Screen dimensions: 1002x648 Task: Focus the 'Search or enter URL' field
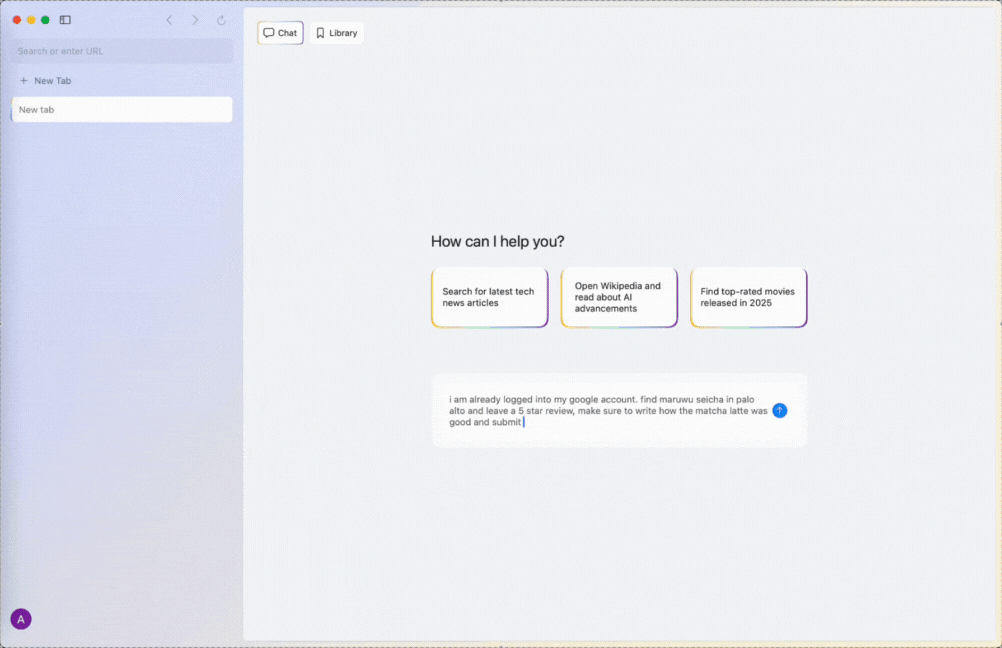[121, 51]
